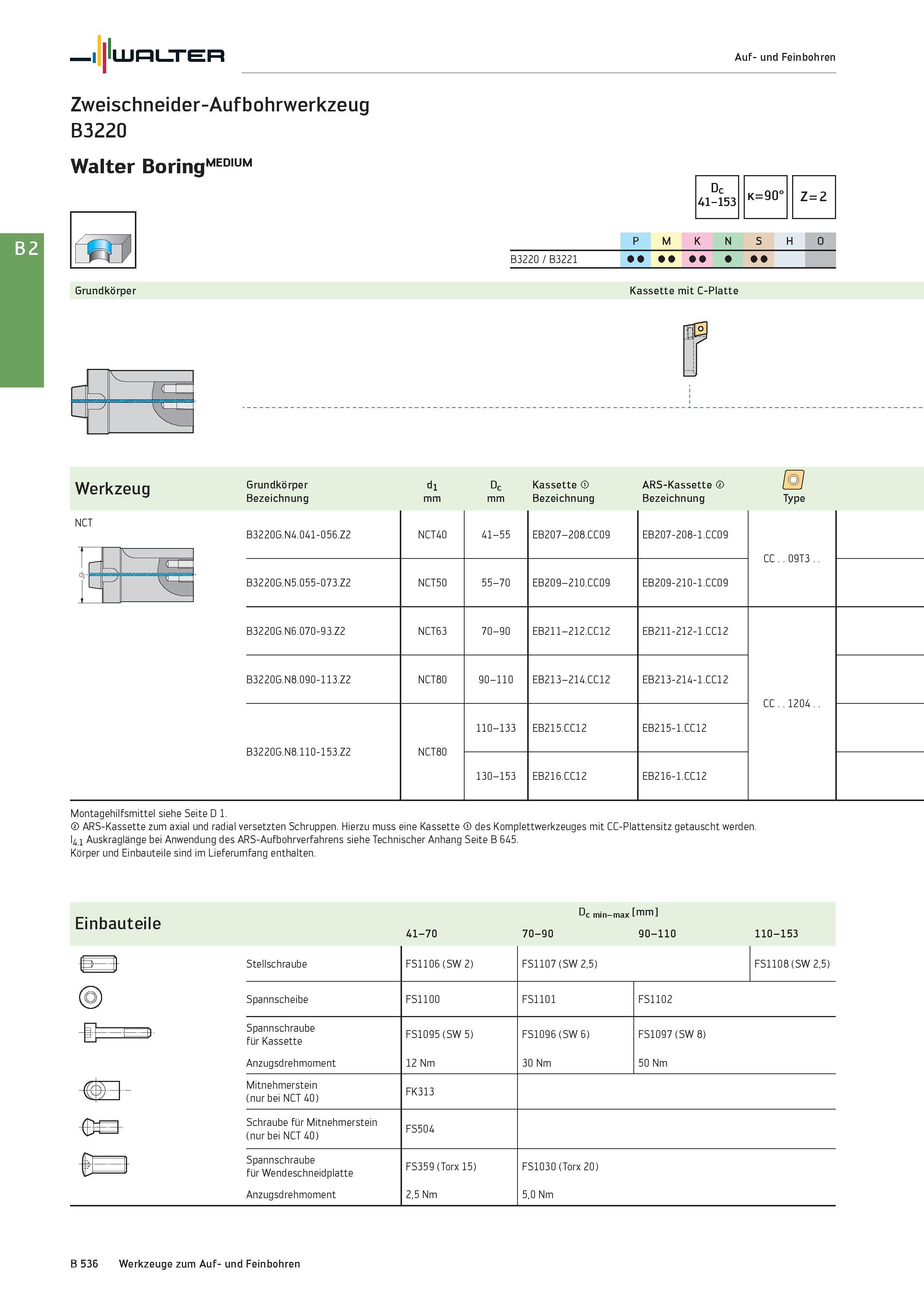Click the NCT63 d1 value

[x=432, y=631]
